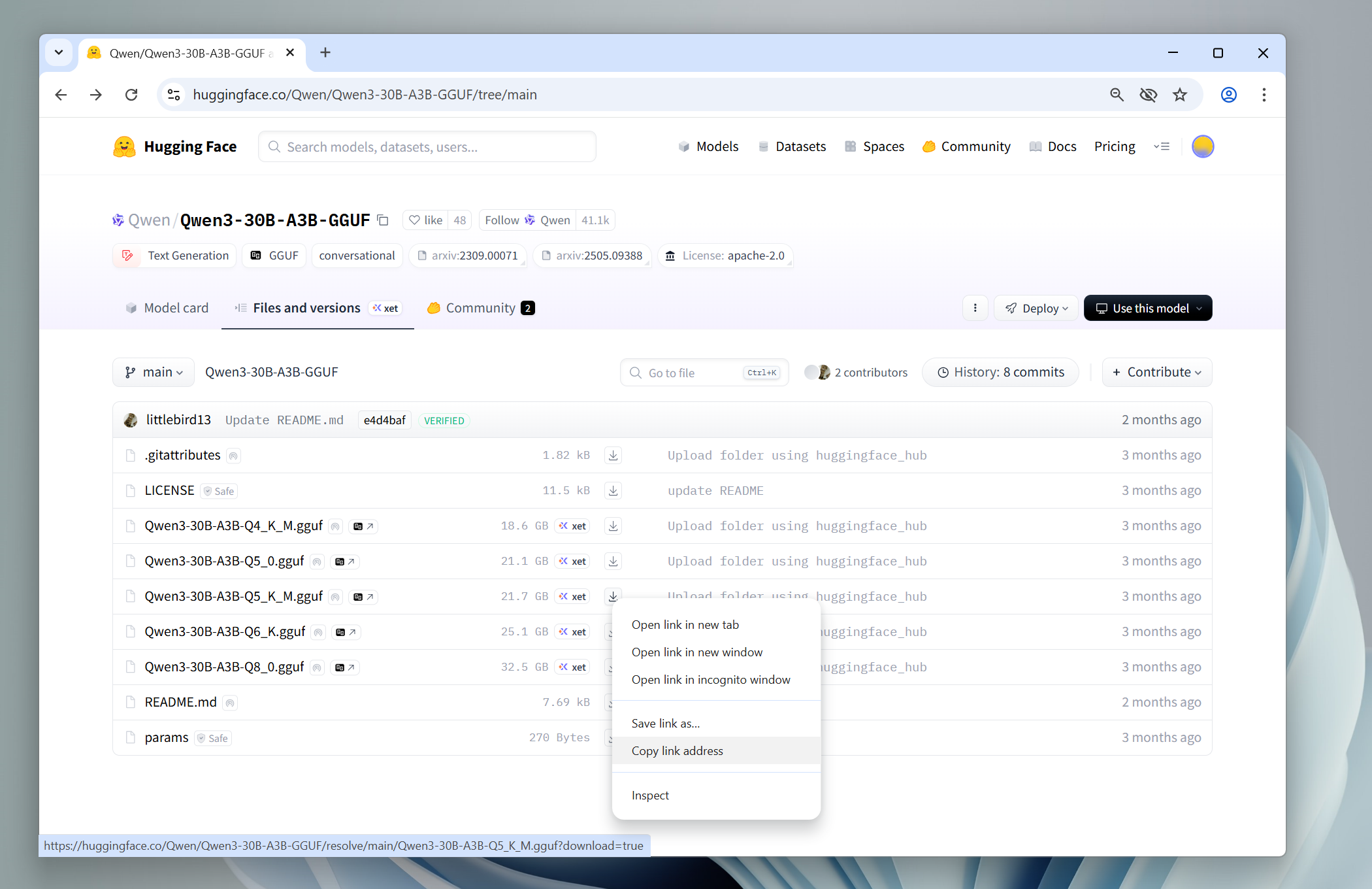Viewport: 1372px width, 889px height.
Task: Open the Chrome profile icon
Action: tap(1229, 95)
